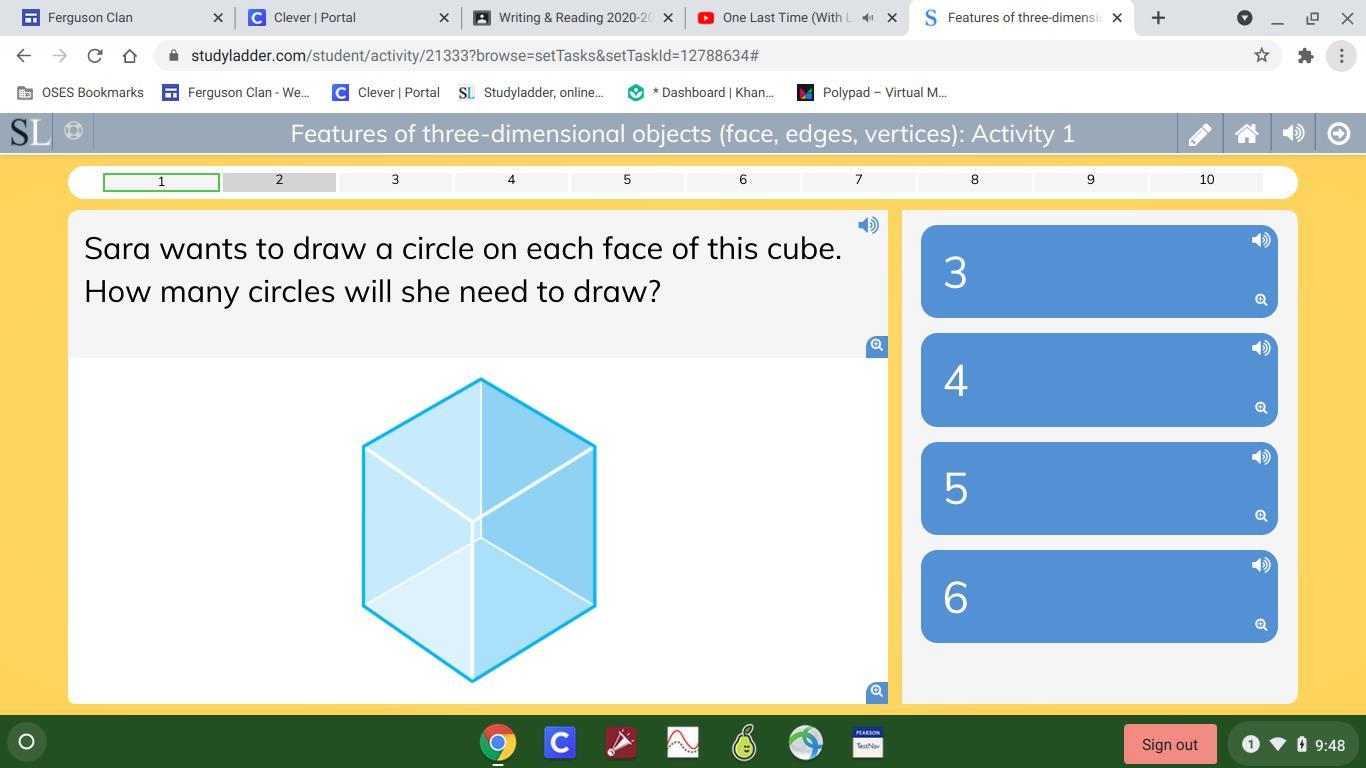Viewport: 1366px width, 768px height.
Task: Open Studyladder bookmark
Action: coord(531,92)
